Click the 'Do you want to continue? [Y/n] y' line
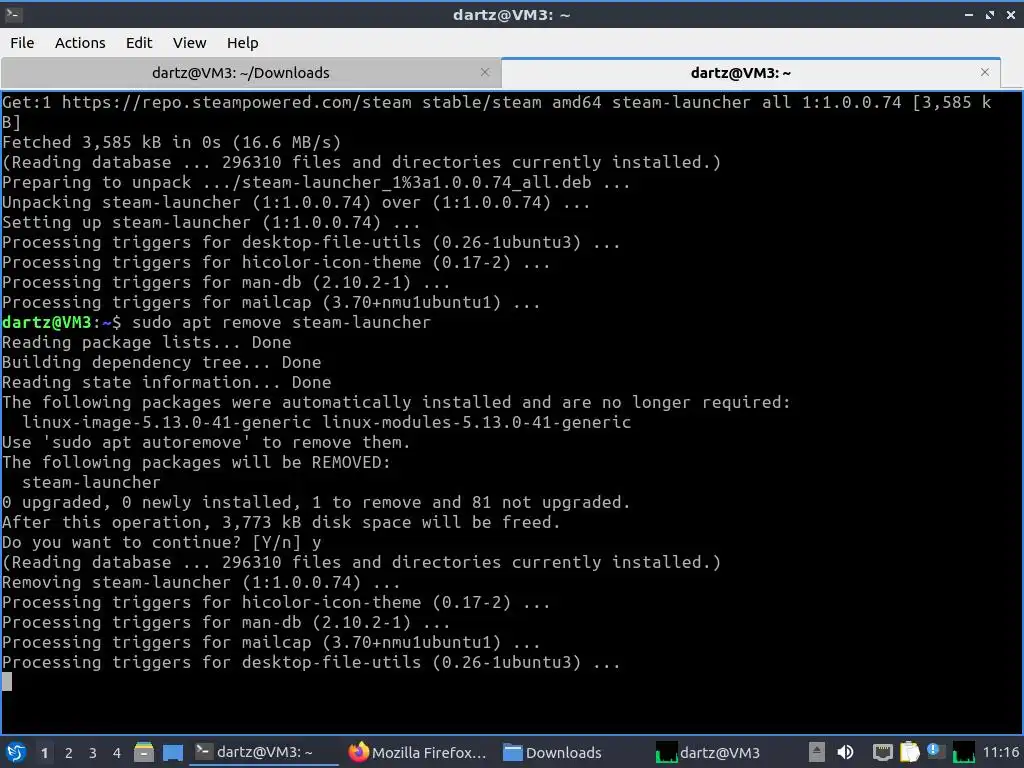The height and width of the screenshot is (768, 1024). (161, 542)
